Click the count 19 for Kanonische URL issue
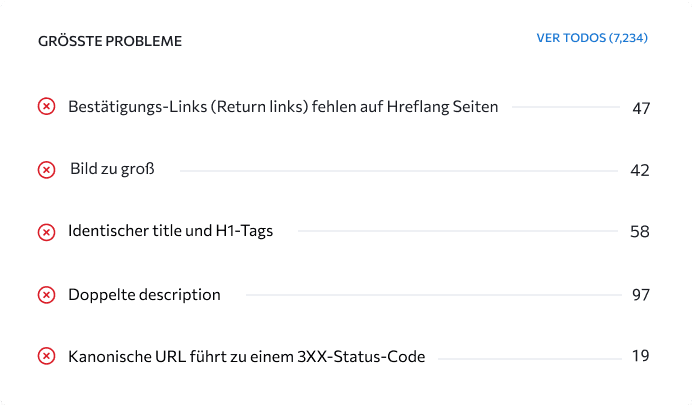Image resolution: width=692 pixels, height=405 pixels. pyautogui.click(x=641, y=356)
